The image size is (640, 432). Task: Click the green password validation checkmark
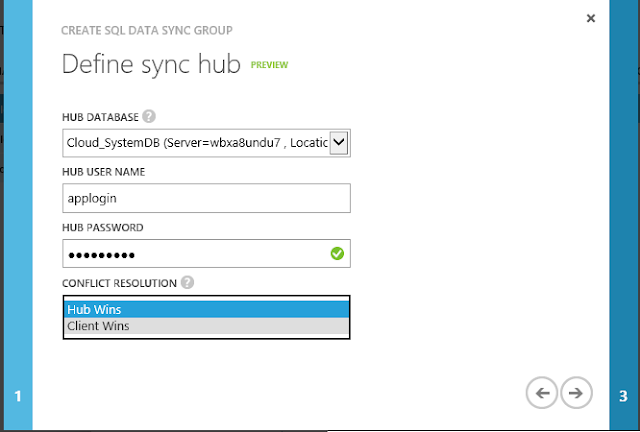tap(337, 254)
